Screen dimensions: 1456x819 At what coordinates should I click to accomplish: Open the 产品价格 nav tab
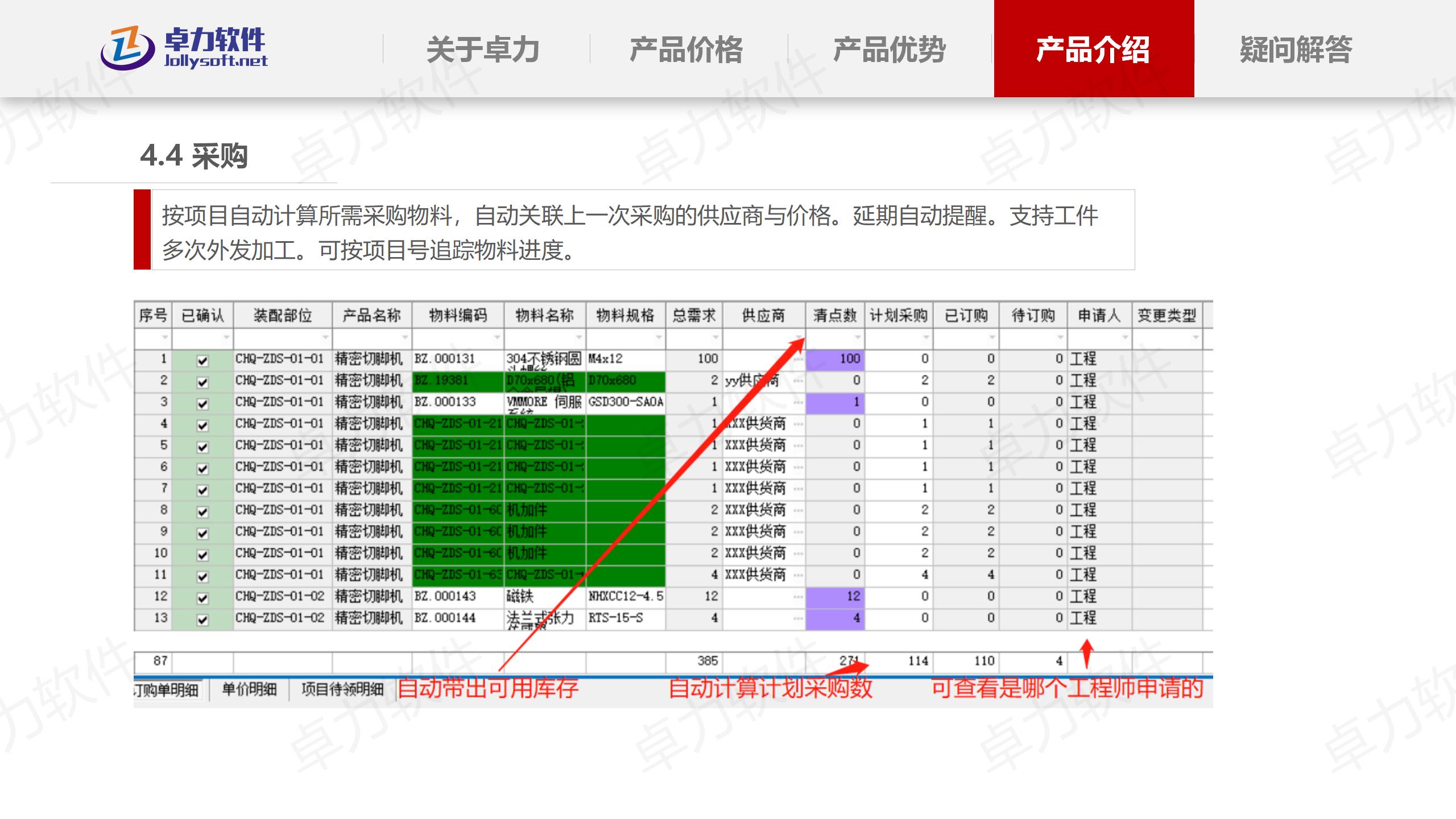(x=686, y=49)
